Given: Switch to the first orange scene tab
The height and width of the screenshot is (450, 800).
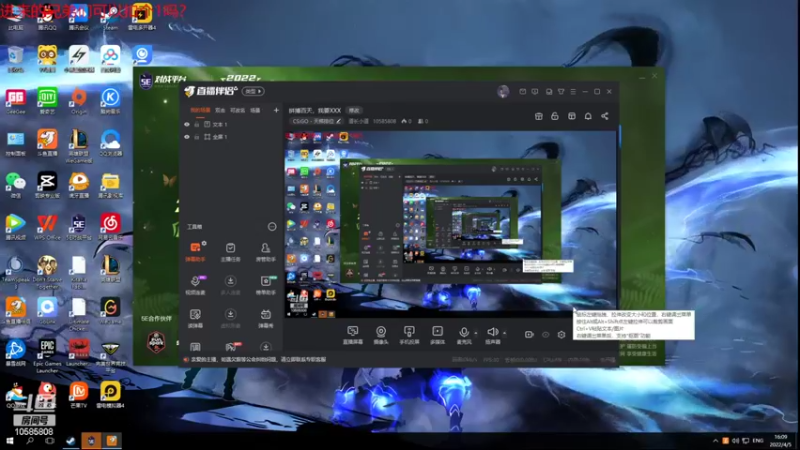Looking at the screenshot, I should (200, 110).
